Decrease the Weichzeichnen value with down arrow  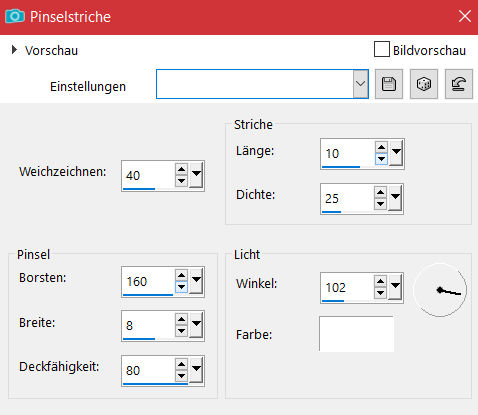point(181,181)
